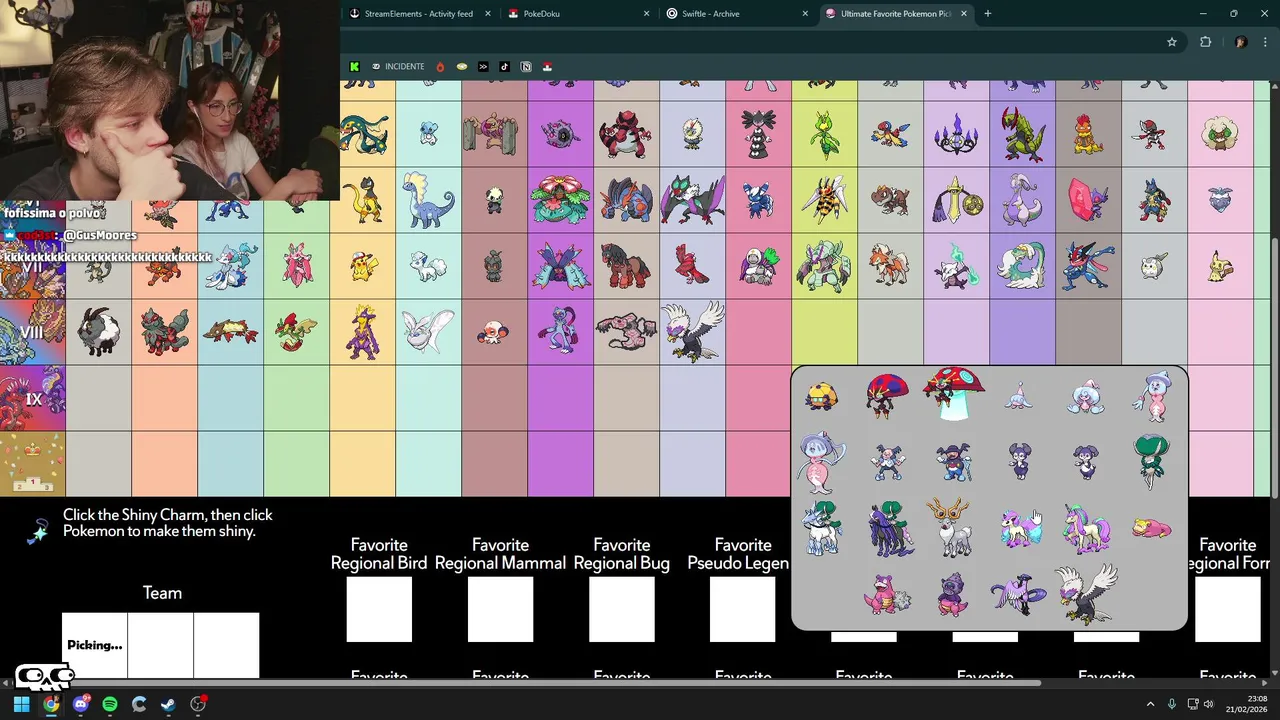
Task: Select Galarian Articuno in the popup
Action: tap(1019, 594)
